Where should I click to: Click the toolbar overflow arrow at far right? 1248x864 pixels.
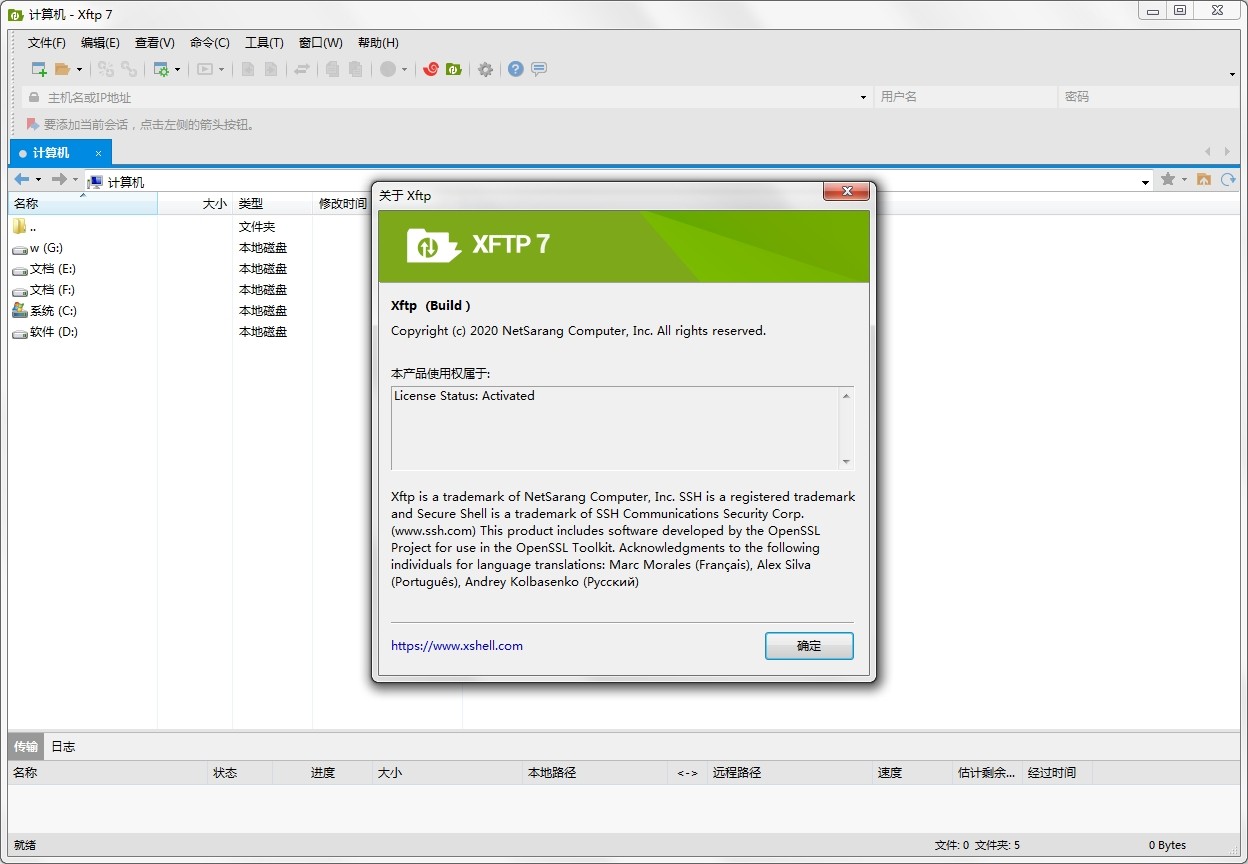[x=1232, y=74]
